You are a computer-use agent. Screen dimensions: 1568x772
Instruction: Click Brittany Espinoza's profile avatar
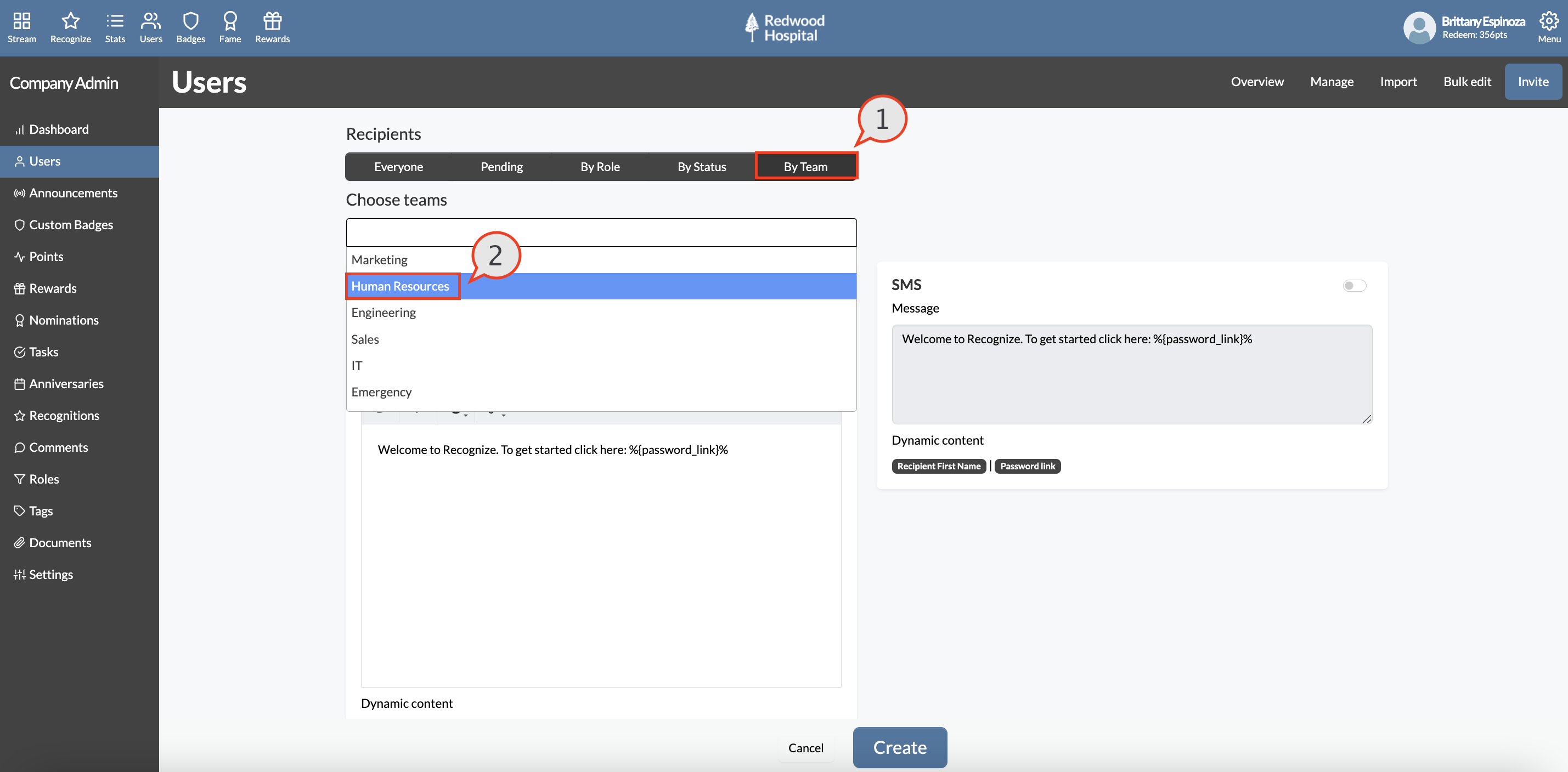tap(1419, 27)
